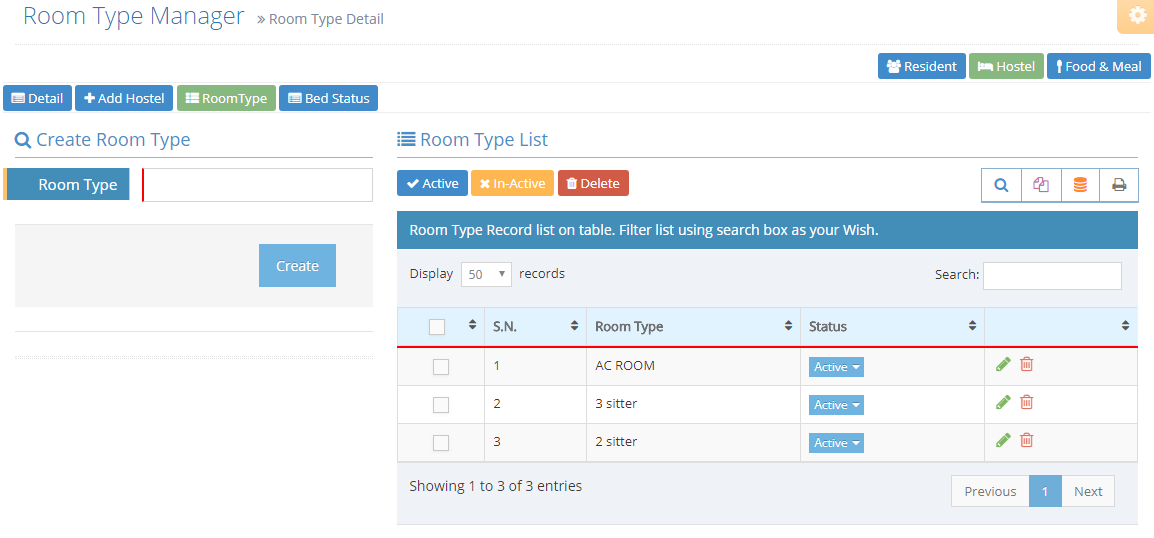This screenshot has height=538, width=1154.
Task: Click the Create button
Action: (x=297, y=266)
